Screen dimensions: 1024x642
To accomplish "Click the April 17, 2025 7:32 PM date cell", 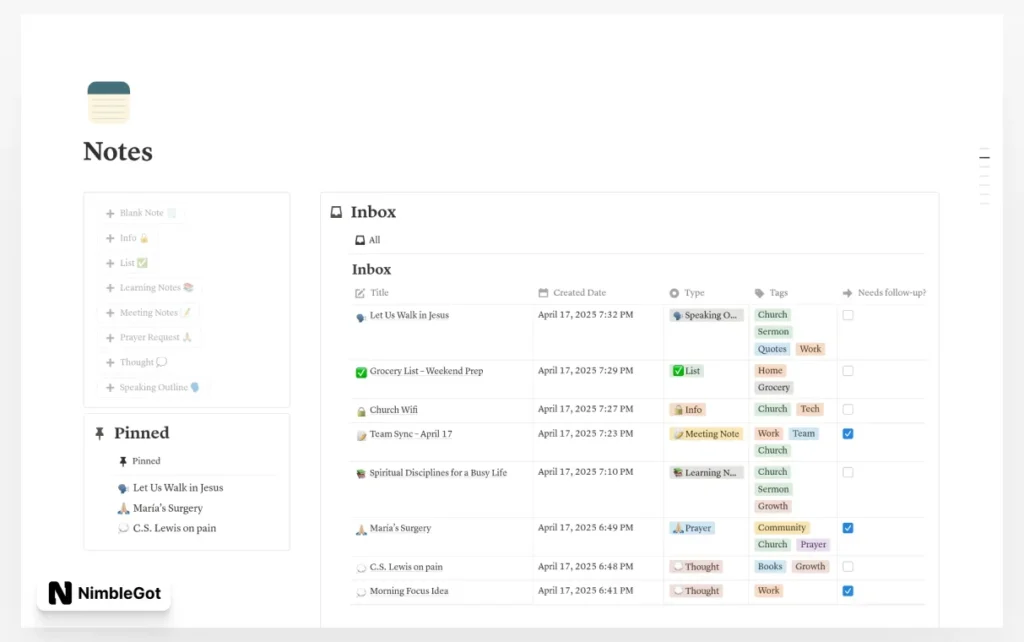I will 585,315.
